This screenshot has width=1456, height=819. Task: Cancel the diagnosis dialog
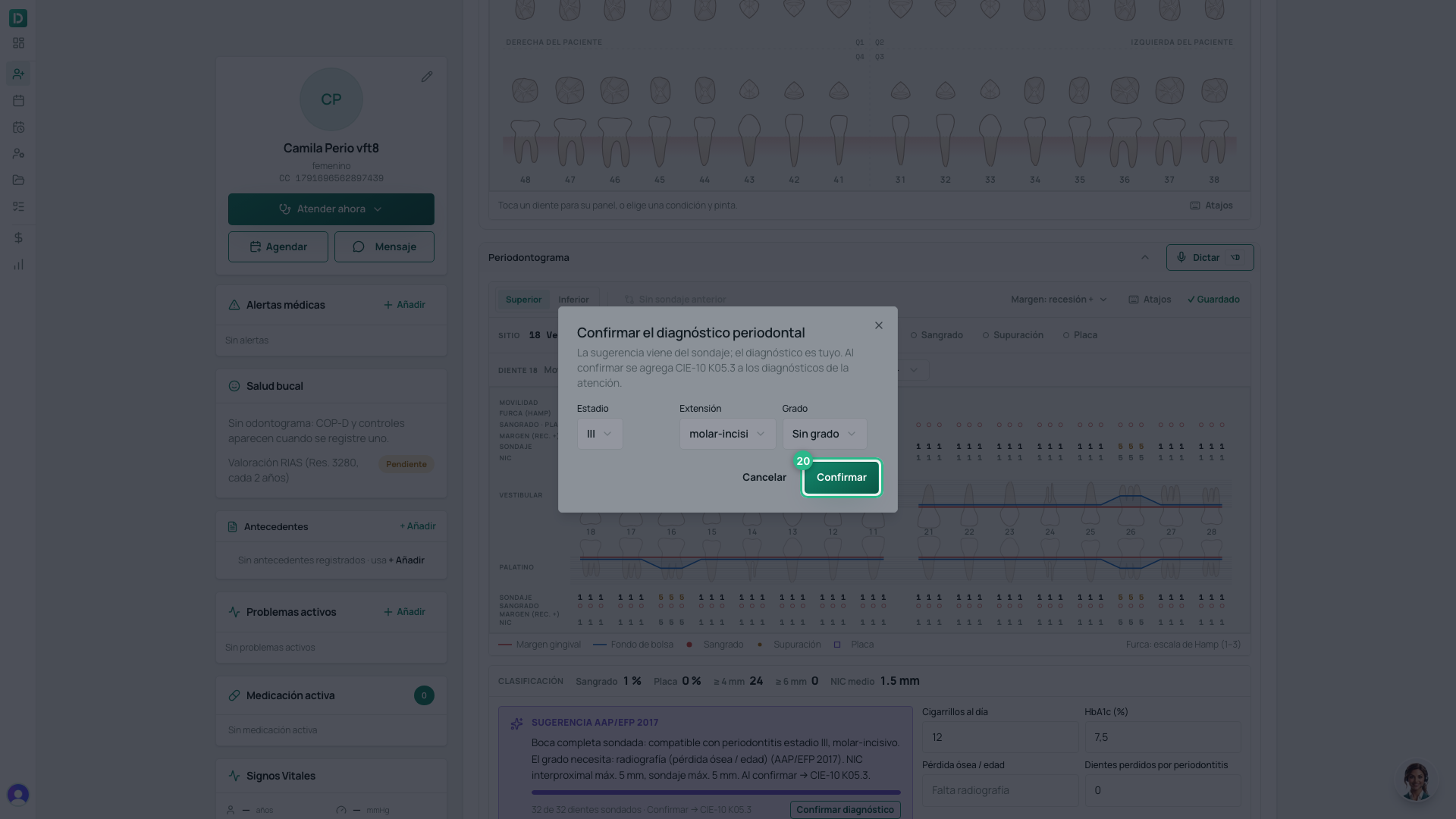764,478
